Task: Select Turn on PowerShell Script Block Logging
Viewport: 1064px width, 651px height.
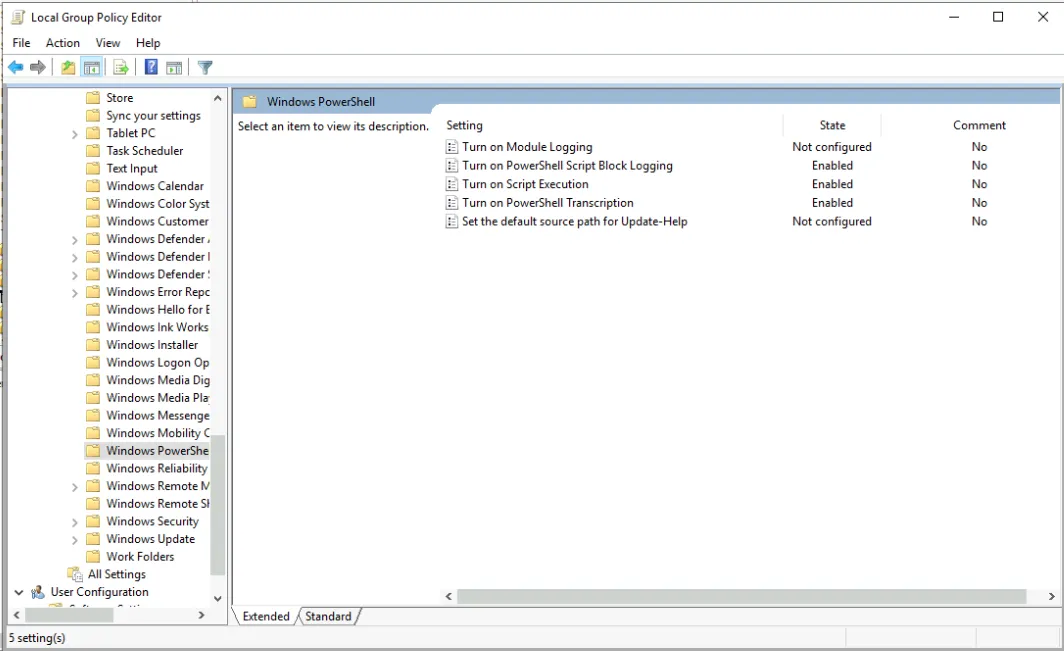Action: click(567, 166)
